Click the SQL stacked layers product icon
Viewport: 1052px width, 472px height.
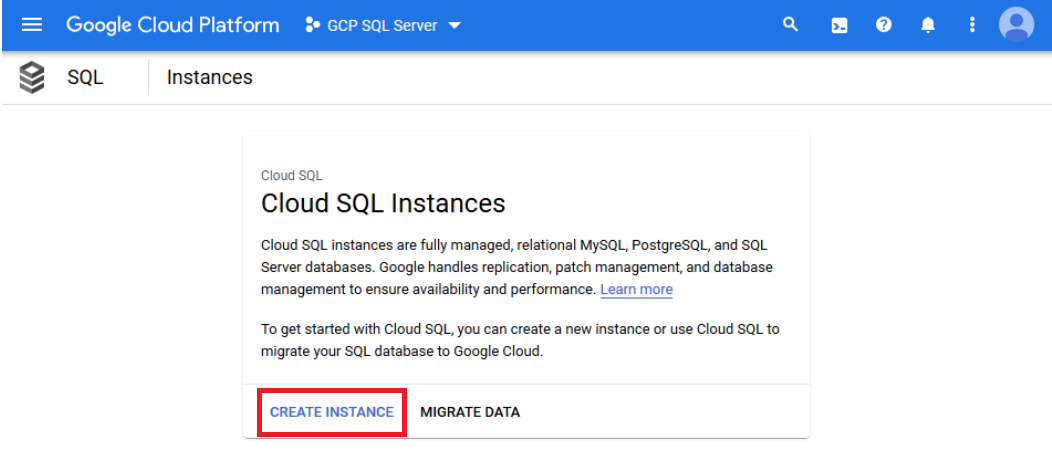coord(32,78)
